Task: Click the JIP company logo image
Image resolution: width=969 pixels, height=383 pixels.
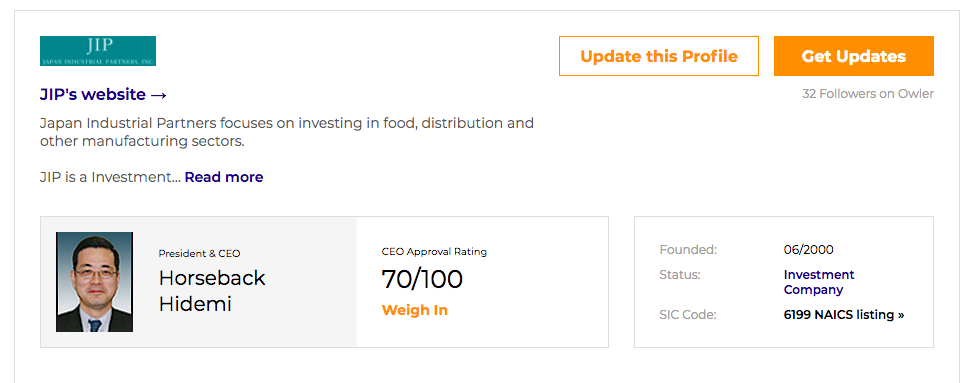Action: [x=98, y=51]
